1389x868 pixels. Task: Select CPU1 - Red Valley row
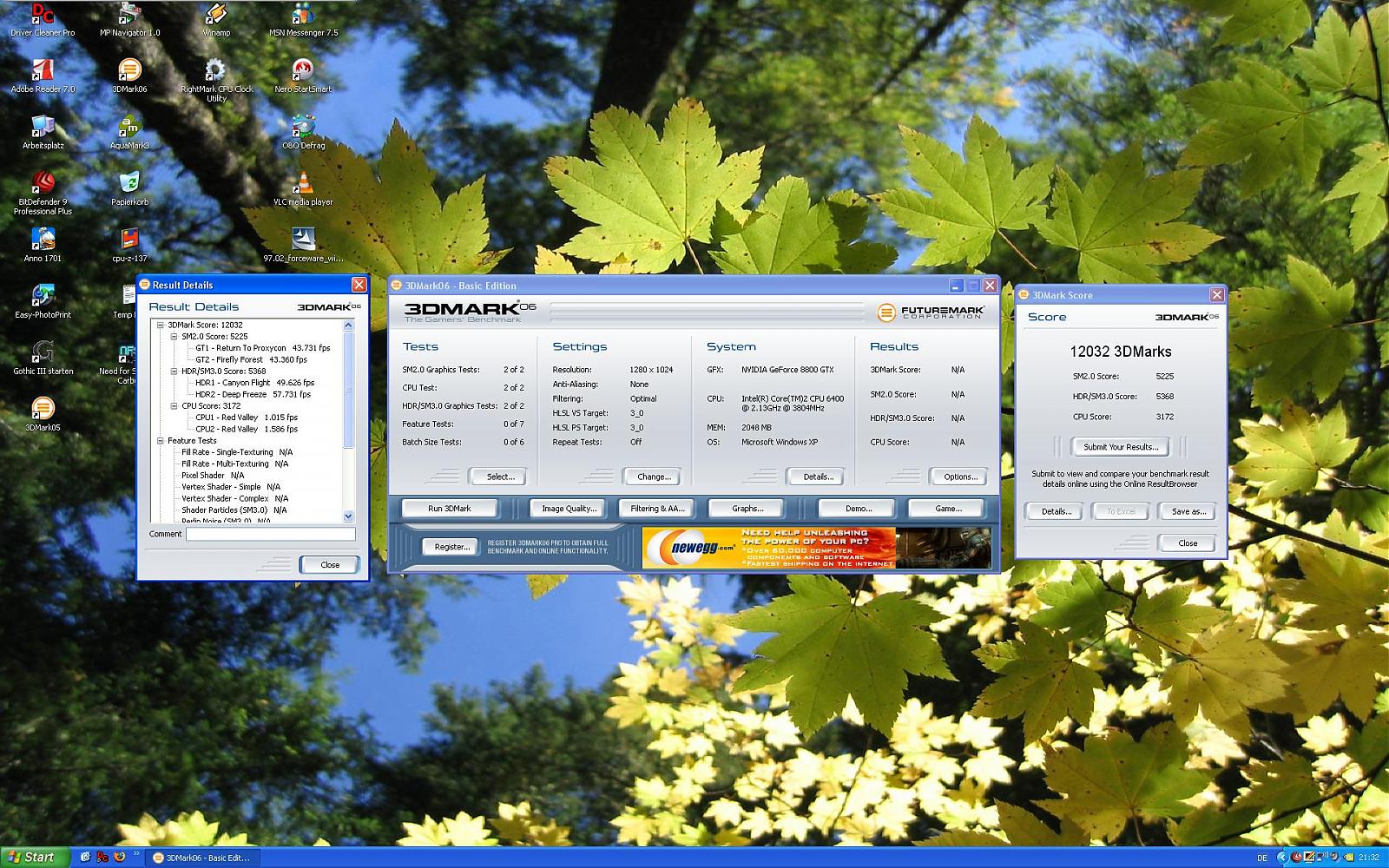coord(247,418)
